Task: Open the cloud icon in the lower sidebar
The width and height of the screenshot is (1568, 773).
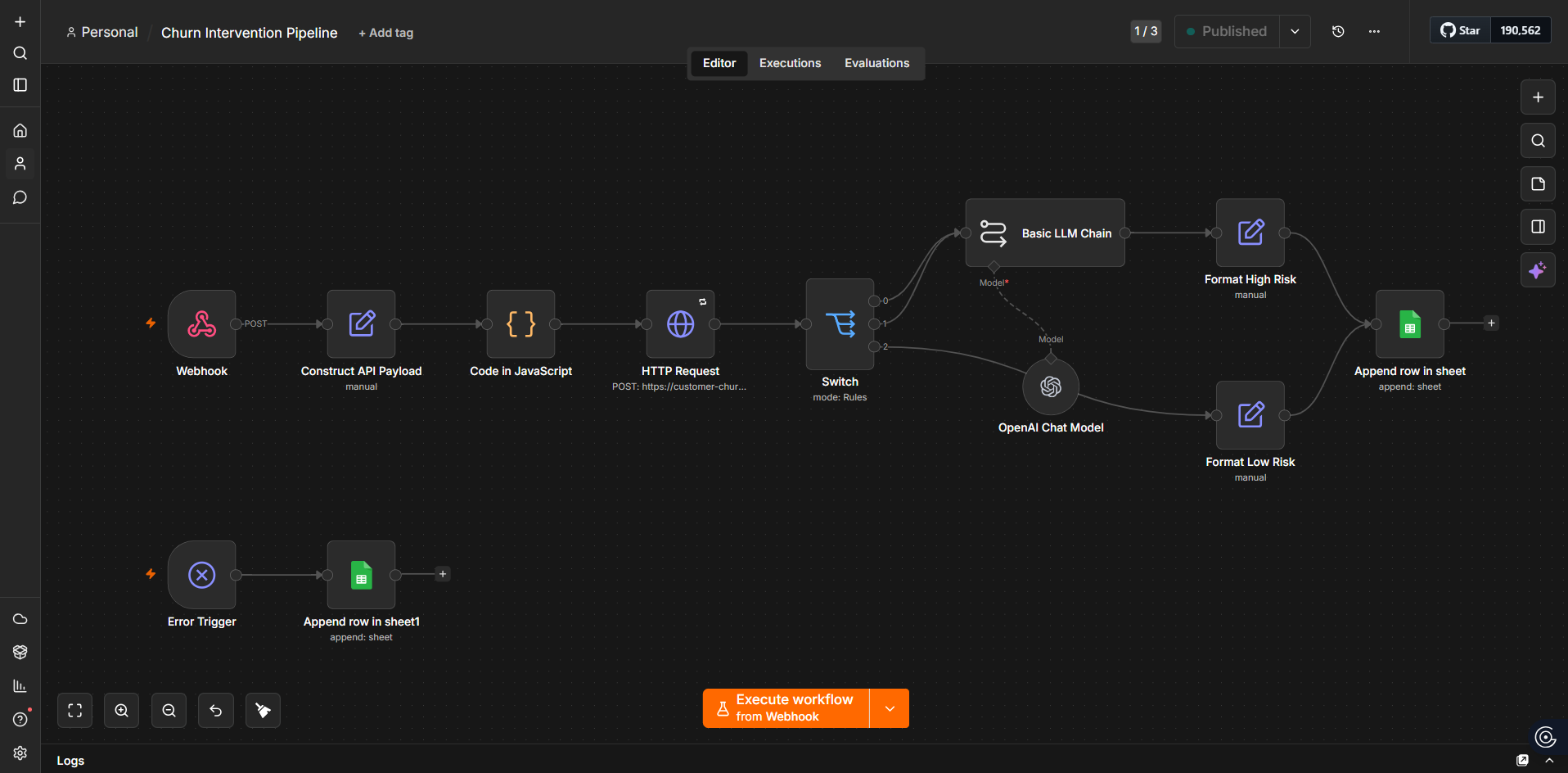Action: (x=20, y=618)
